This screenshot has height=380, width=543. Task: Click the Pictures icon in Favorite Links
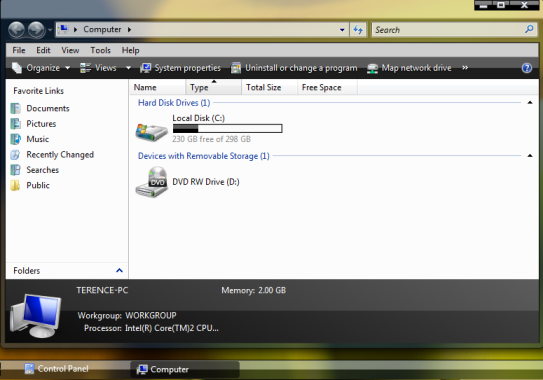tap(15, 124)
